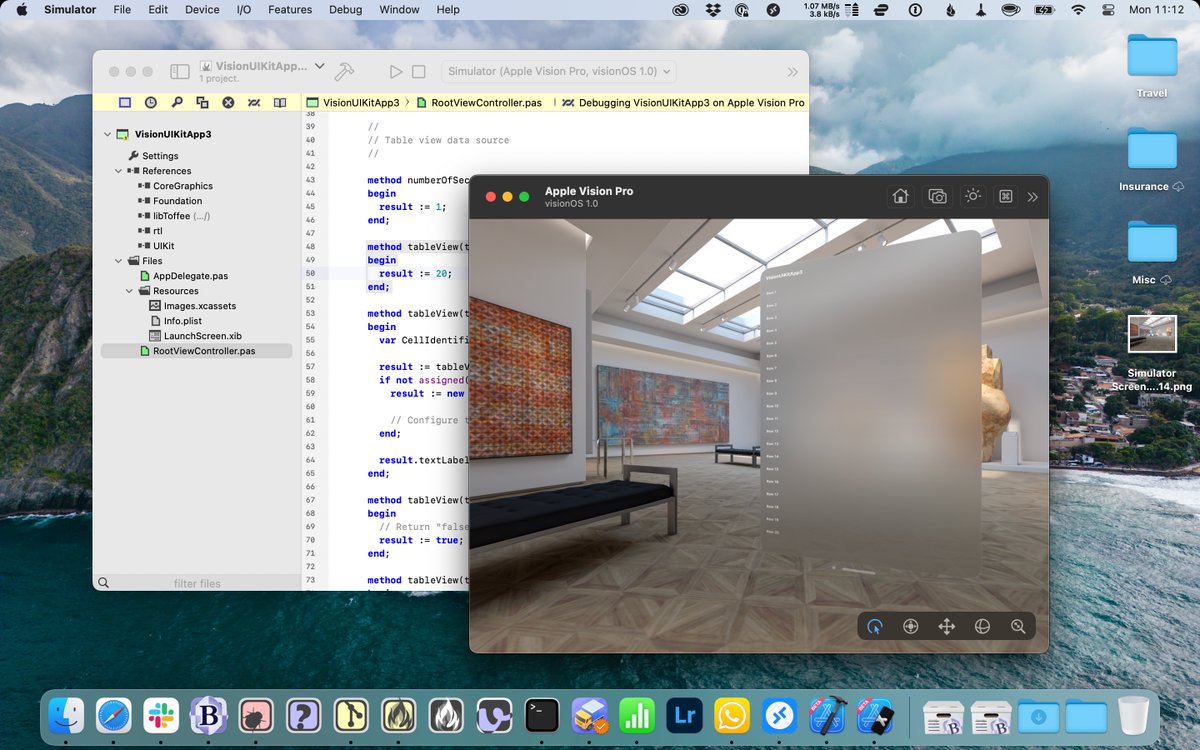
Task: Open the File menu
Action: [122, 9]
